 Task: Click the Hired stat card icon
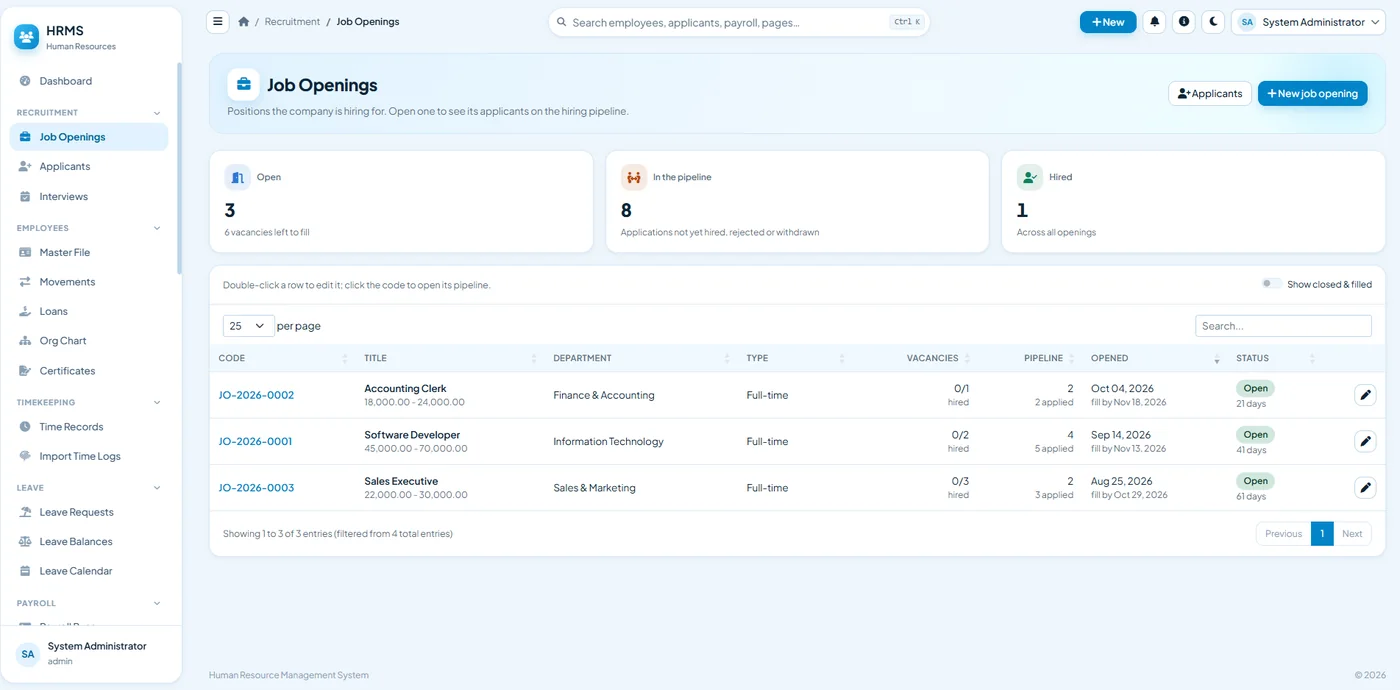(1030, 177)
